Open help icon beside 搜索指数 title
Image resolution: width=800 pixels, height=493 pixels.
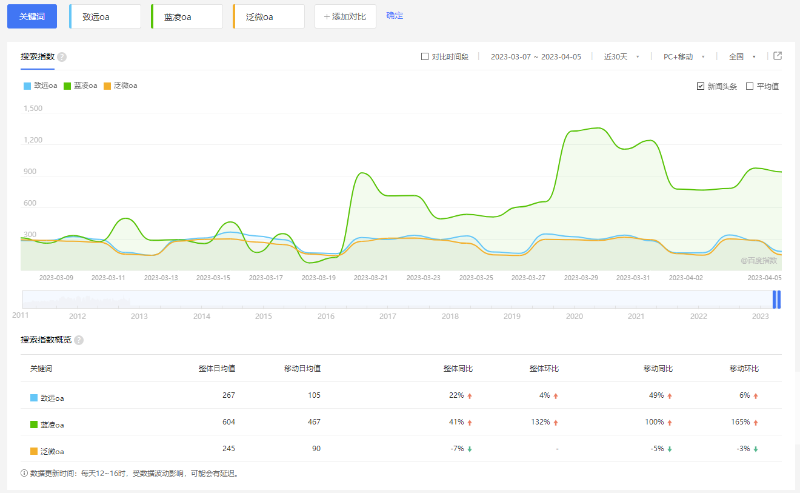click(62, 57)
